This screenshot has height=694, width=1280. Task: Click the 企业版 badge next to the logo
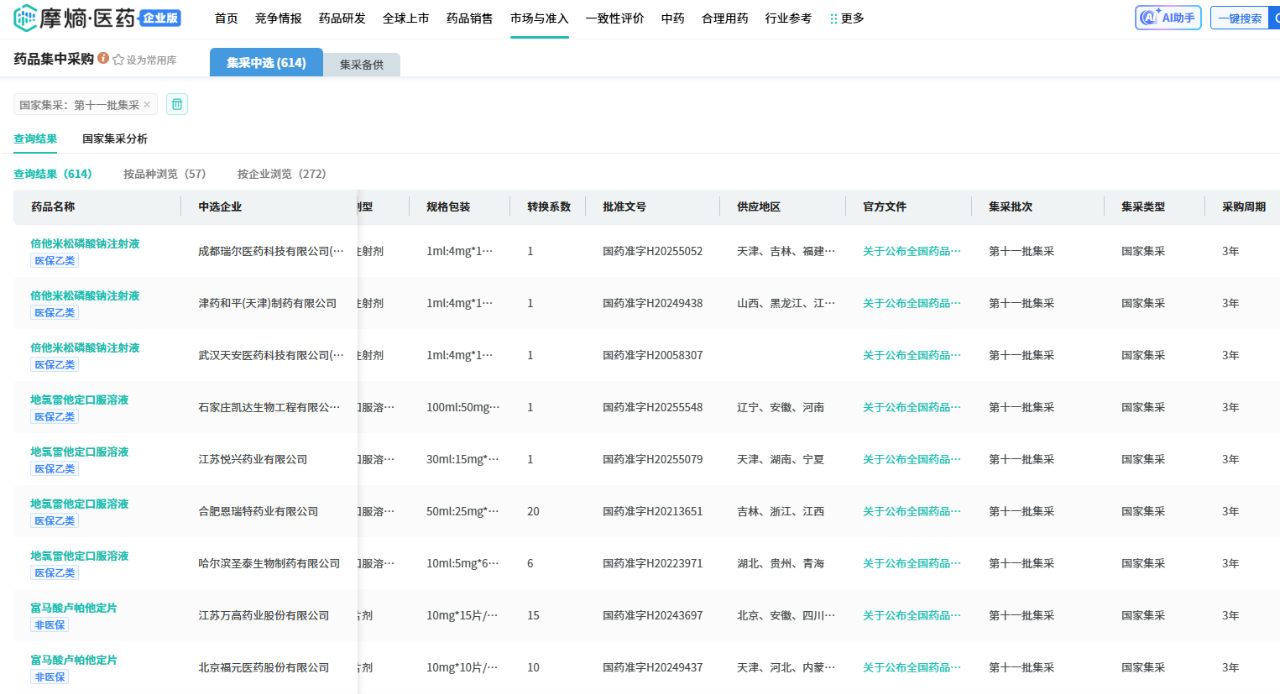pyautogui.click(x=160, y=18)
